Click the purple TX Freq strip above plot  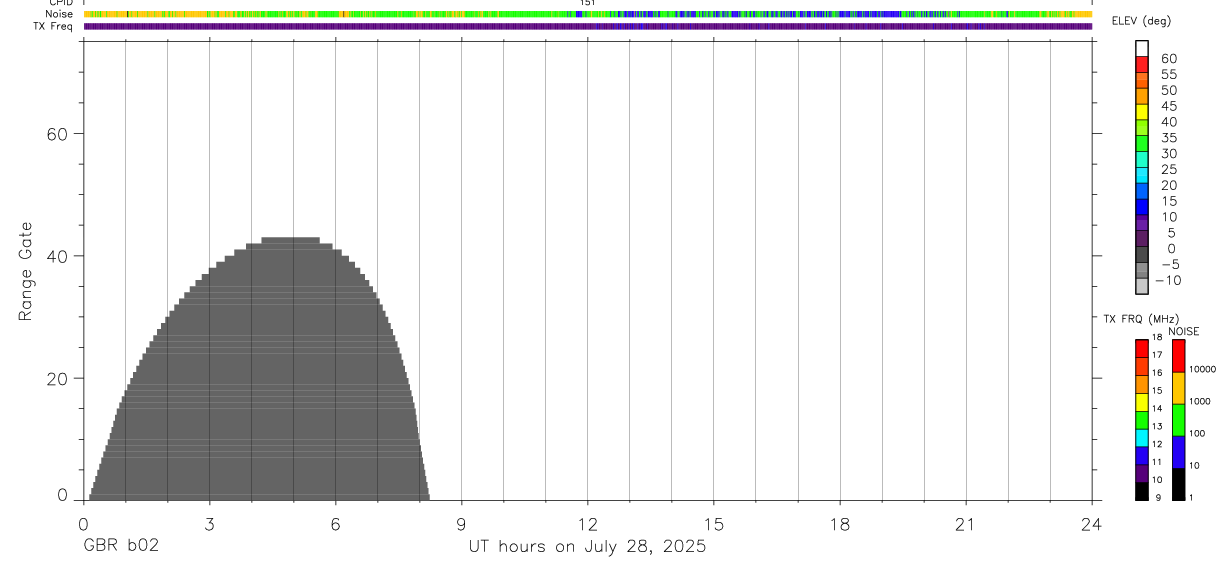tap(588, 26)
